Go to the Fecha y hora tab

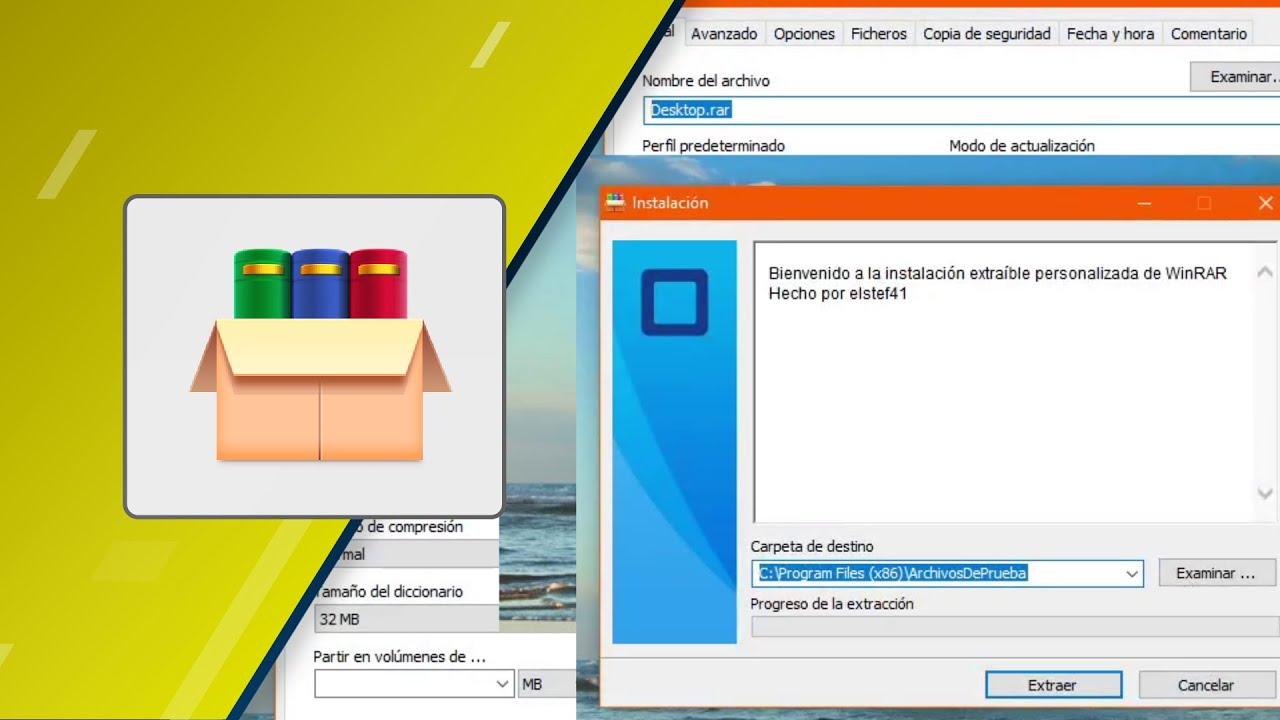(1110, 33)
